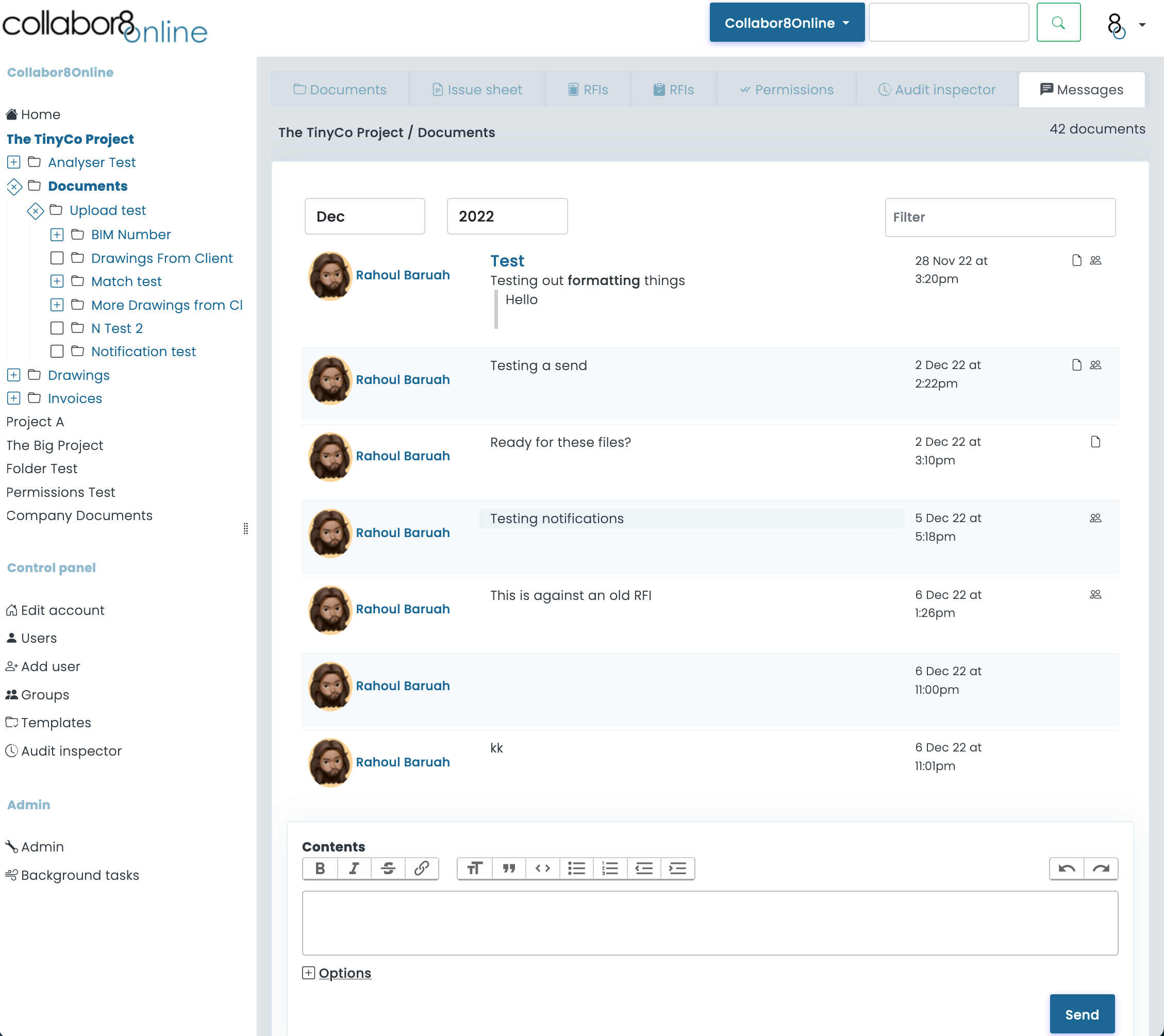1164x1036 pixels.
Task: Open the recipients icon on the Test message
Action: 1095,261
